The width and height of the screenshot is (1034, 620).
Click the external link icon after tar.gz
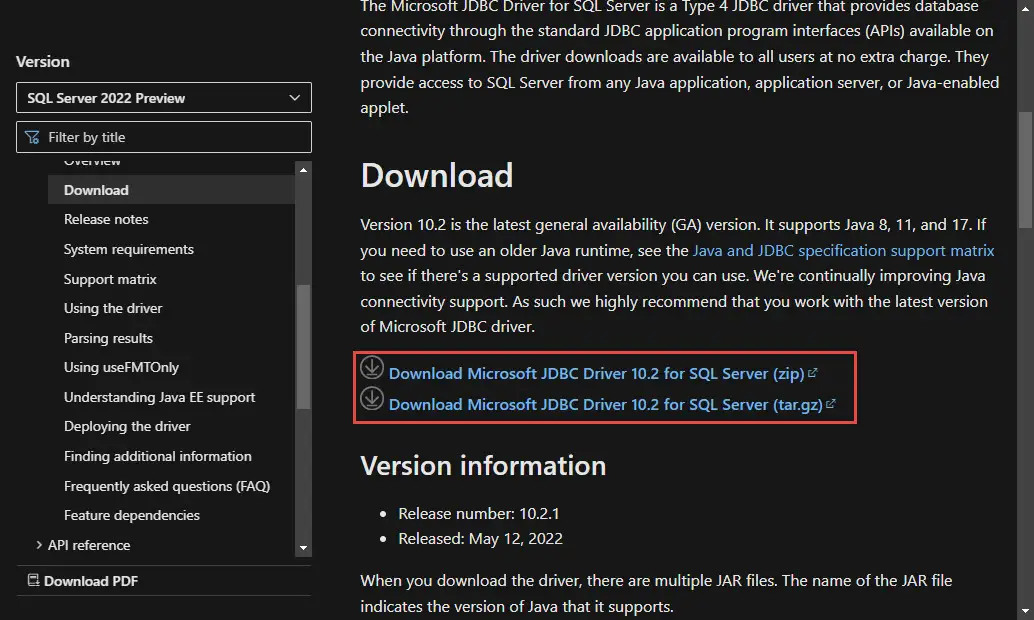830,404
